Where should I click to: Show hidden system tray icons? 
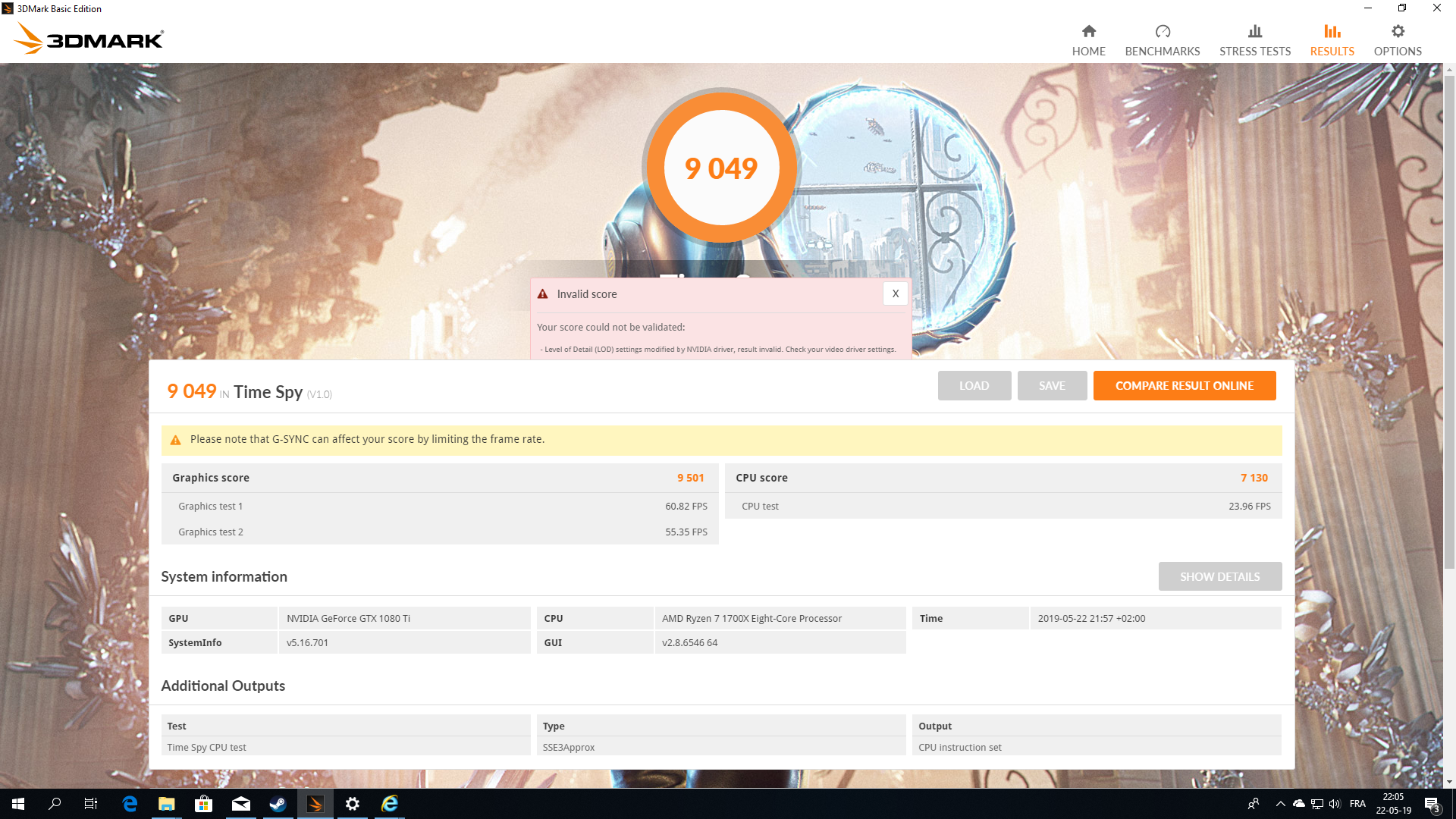(x=1280, y=804)
